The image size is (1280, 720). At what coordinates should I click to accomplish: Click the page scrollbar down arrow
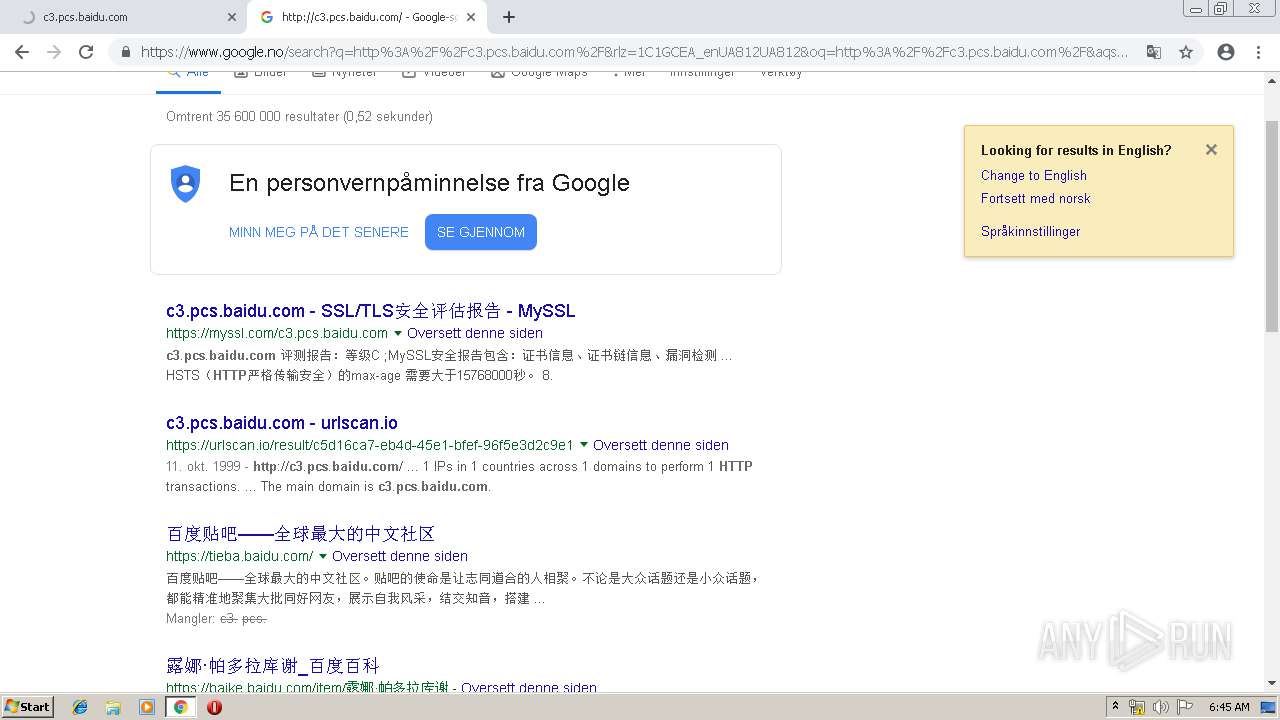point(1272,684)
